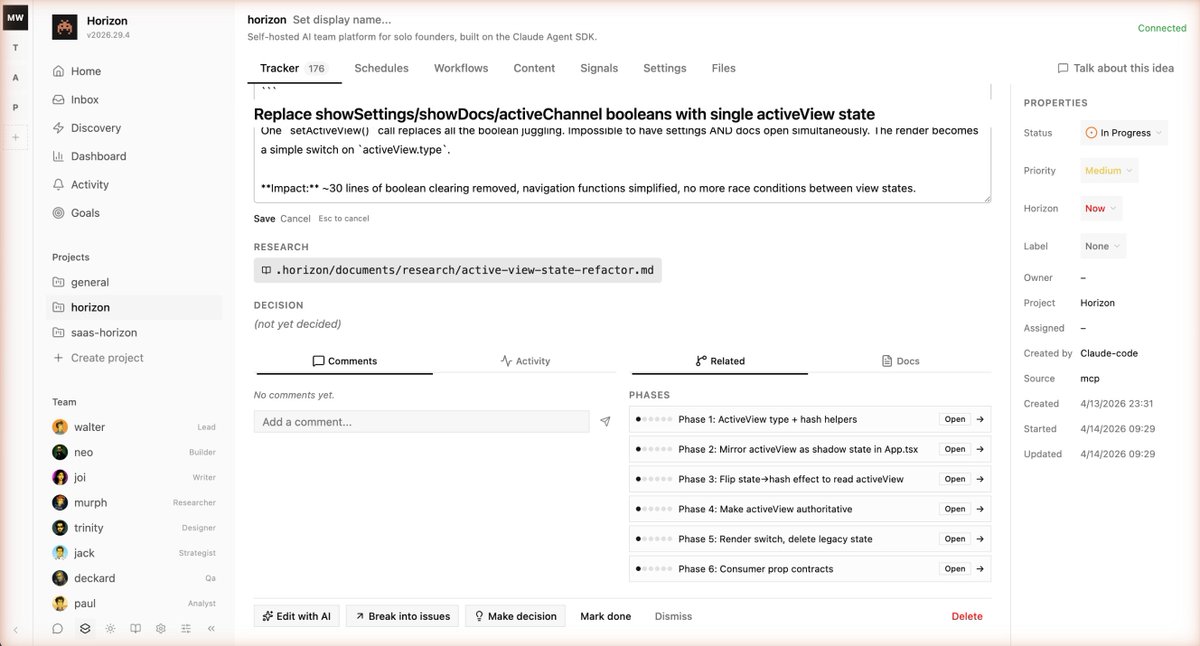This screenshot has height=646, width=1200.
Task: Click the red Delete button
Action: 967,616
